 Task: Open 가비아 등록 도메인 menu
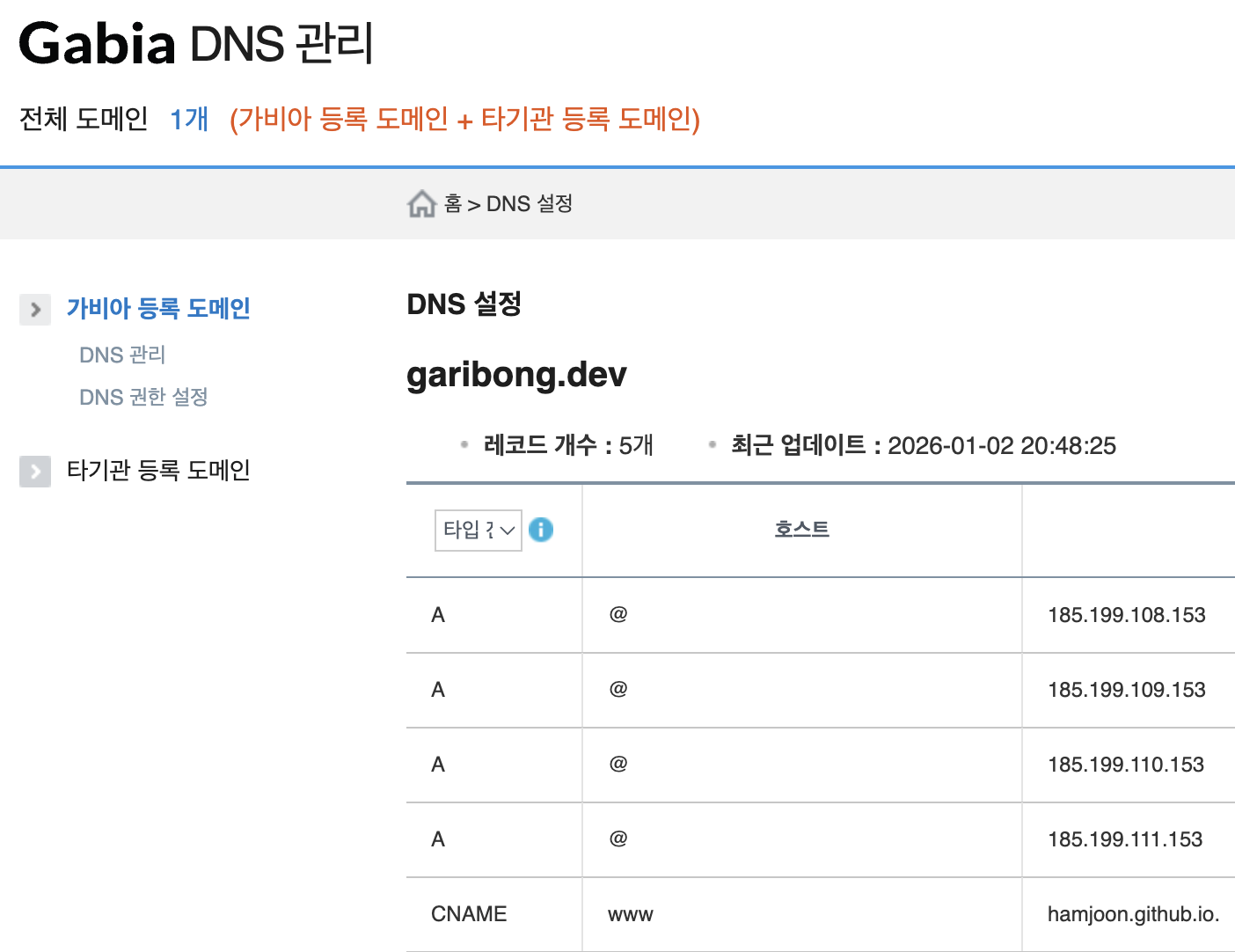158,309
